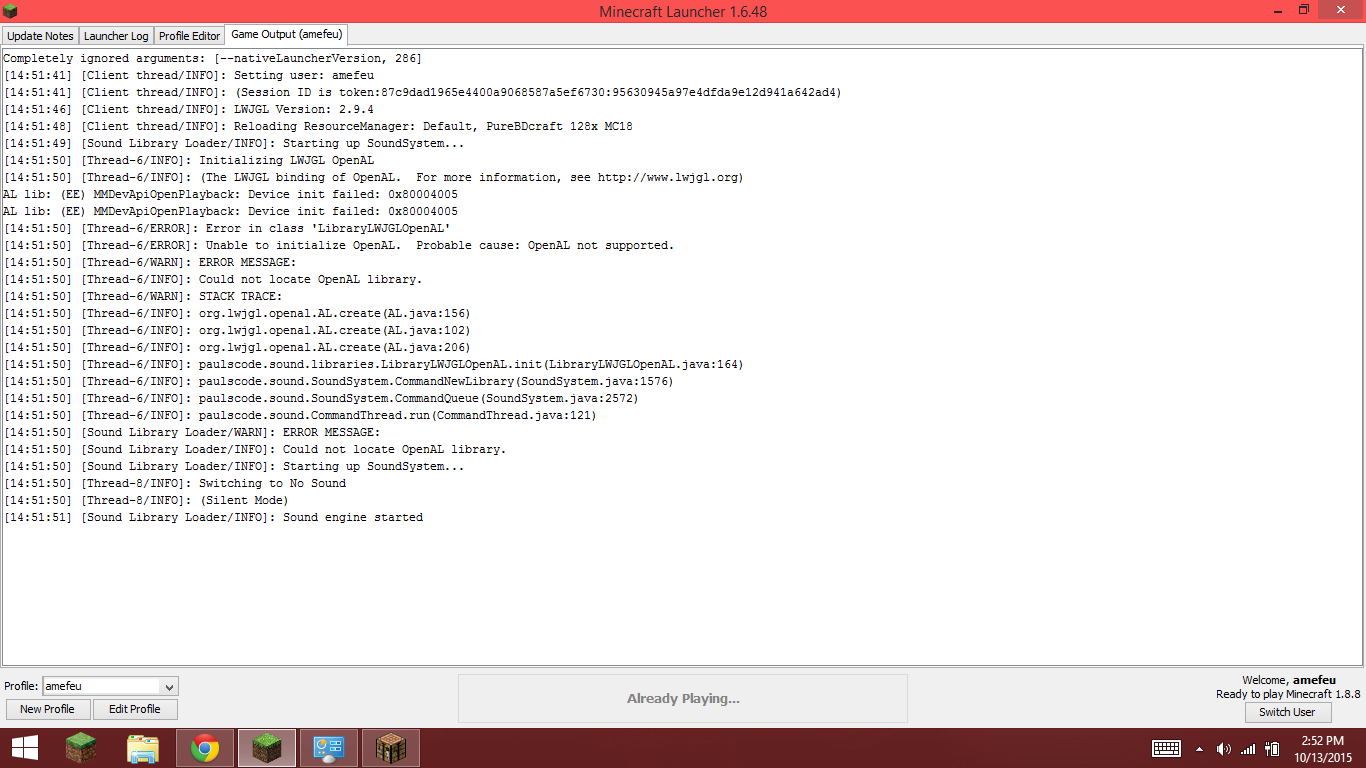Viewport: 1366px width, 768px height.
Task: Click the 'LibraryLWJGLOpenAL.init' stack trace line
Action: pyautogui.click(x=373, y=364)
